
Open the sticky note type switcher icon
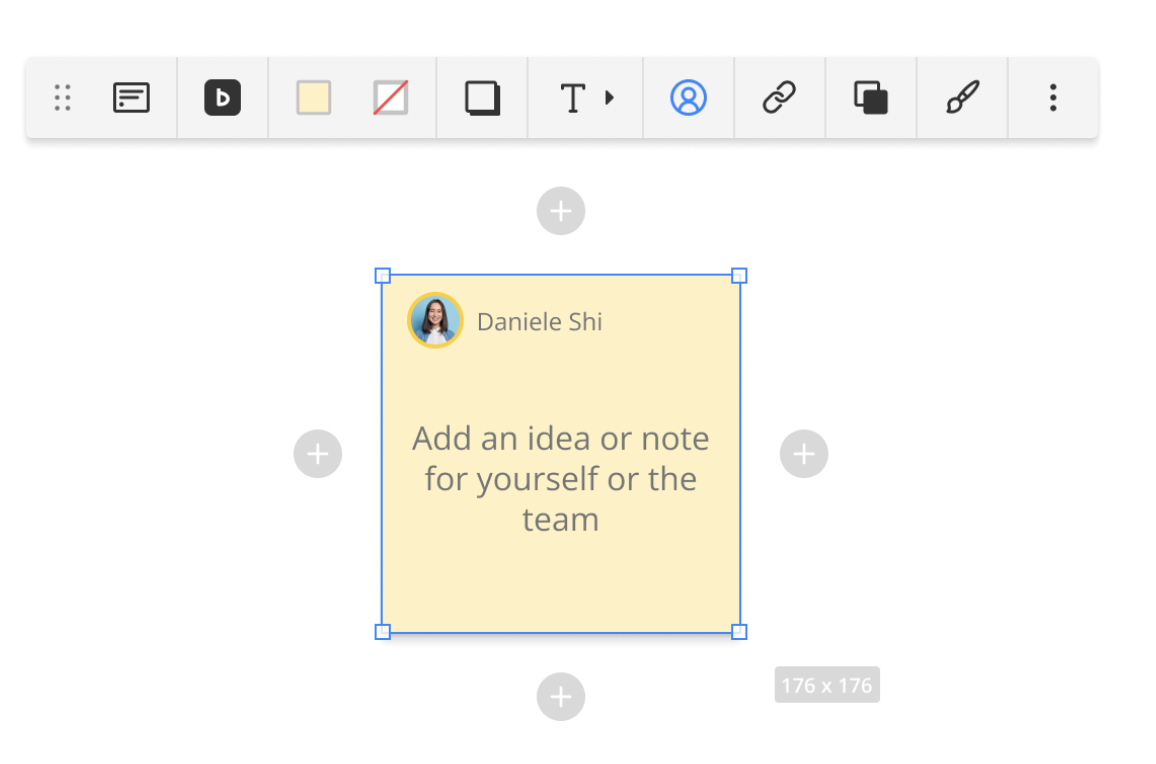(131, 98)
